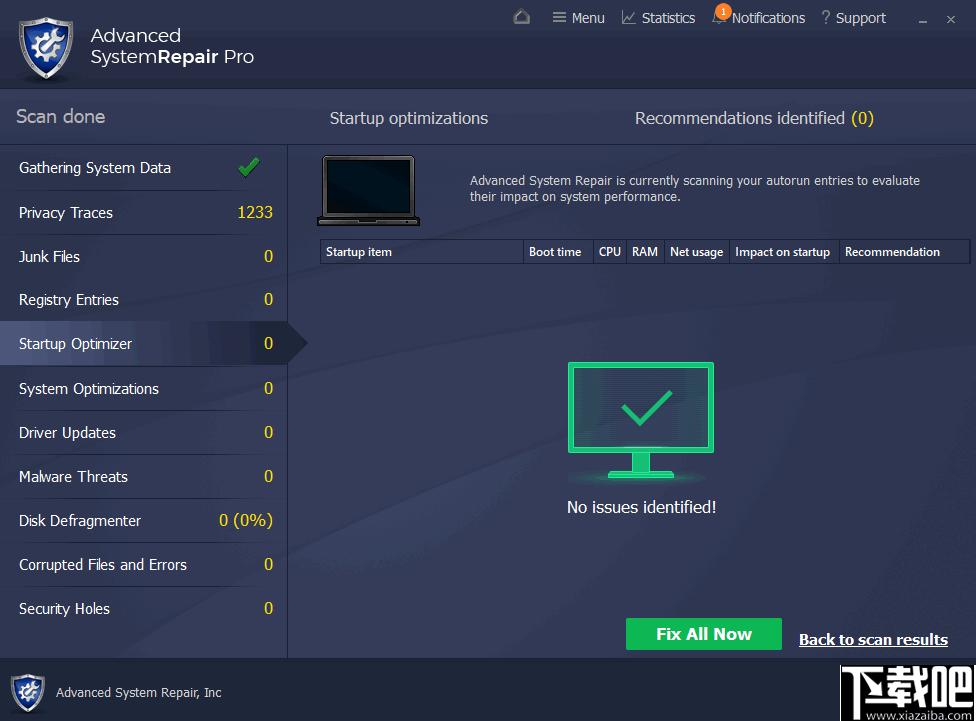
Task: Click the green monitor checkmark graphic
Action: (x=640, y=420)
